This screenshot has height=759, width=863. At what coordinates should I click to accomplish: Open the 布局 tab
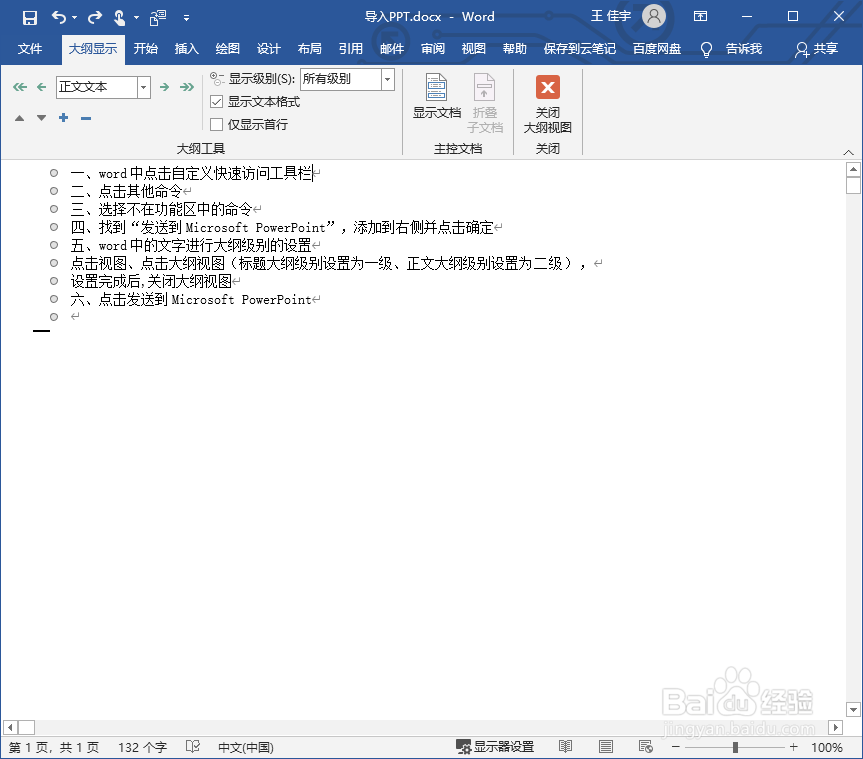(x=309, y=49)
